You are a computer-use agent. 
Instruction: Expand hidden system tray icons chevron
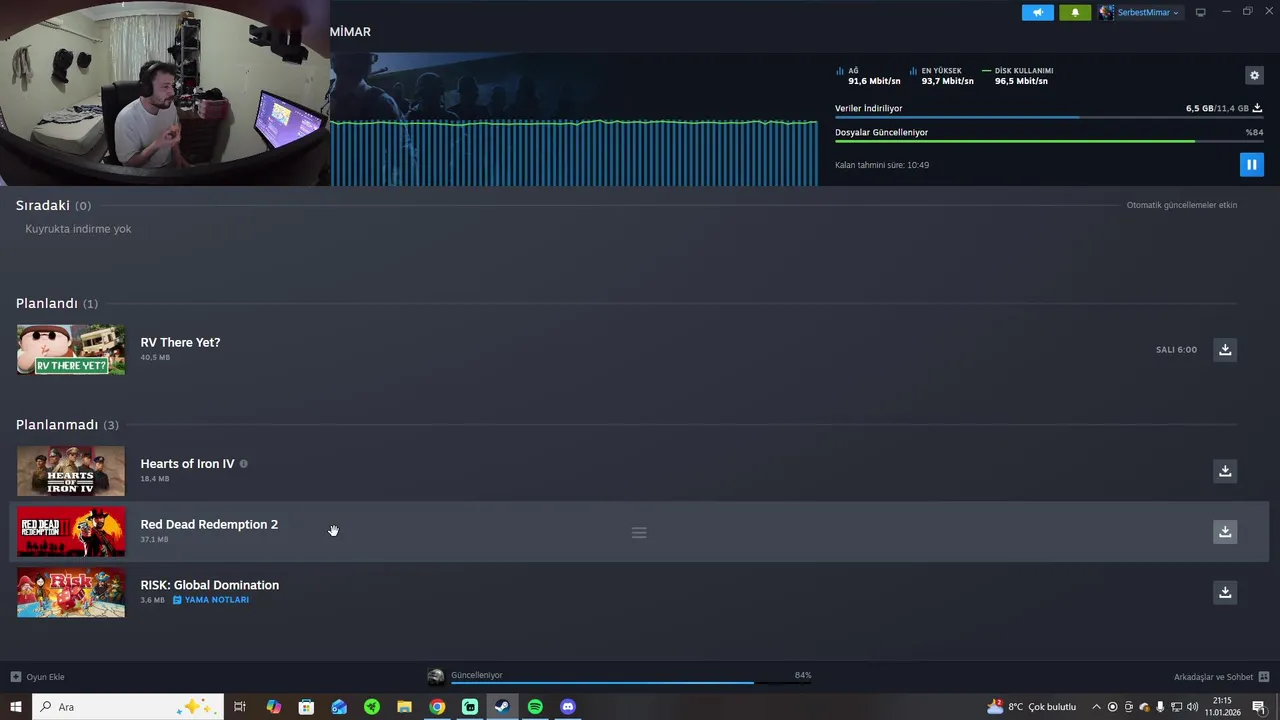click(1096, 707)
